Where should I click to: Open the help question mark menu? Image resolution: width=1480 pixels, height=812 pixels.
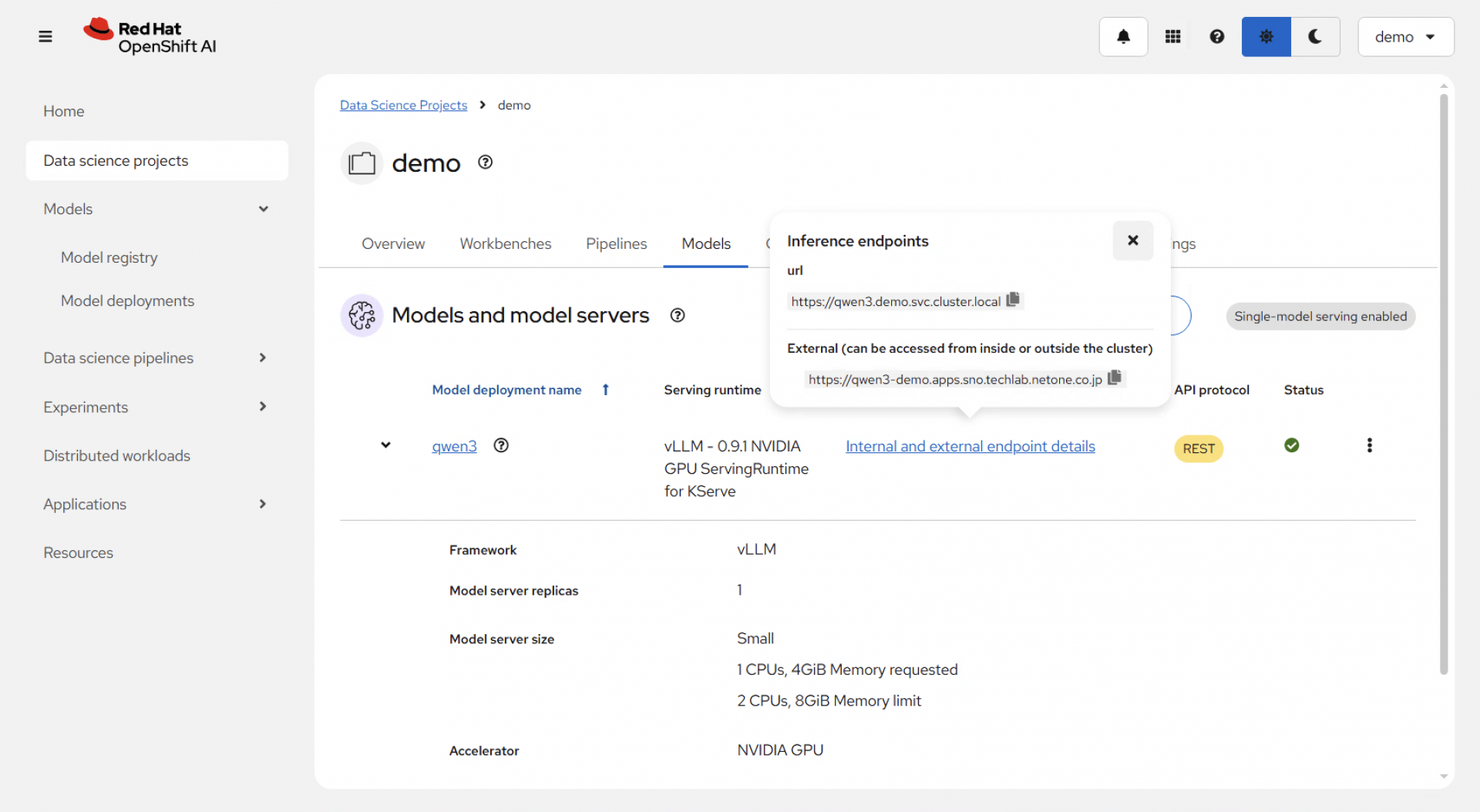point(1216,36)
